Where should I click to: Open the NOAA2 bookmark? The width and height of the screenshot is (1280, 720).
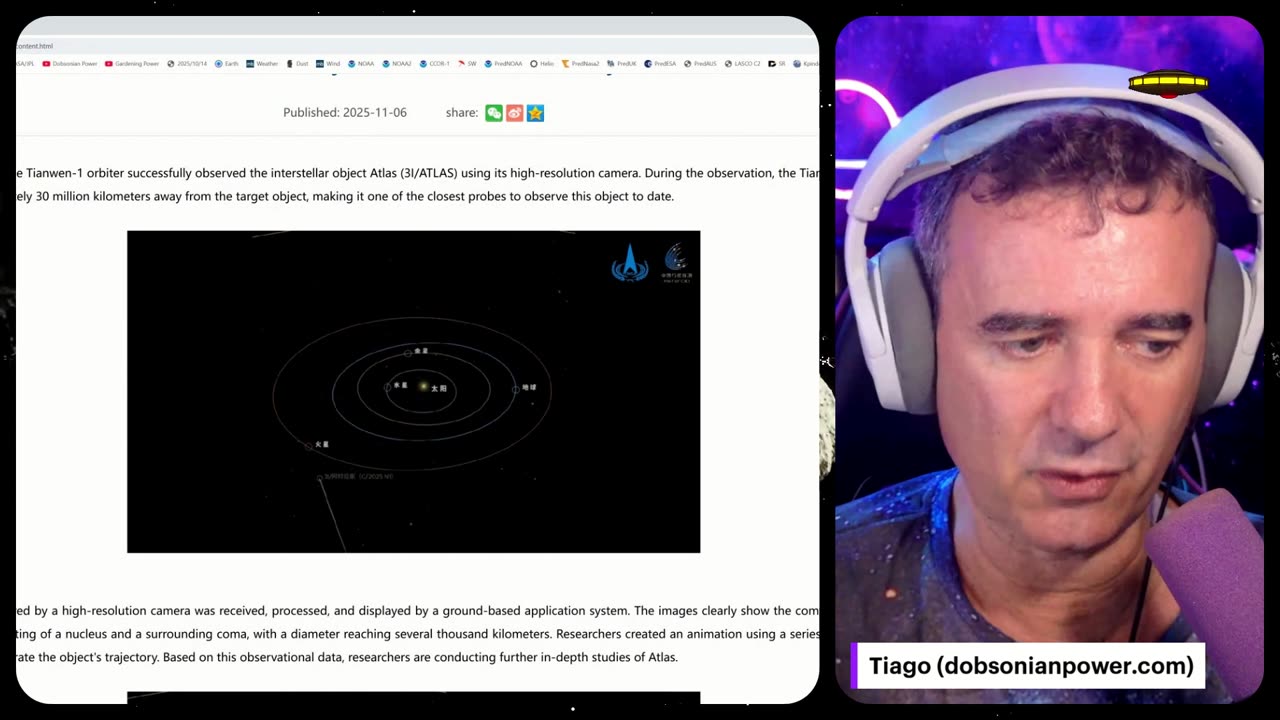point(397,64)
